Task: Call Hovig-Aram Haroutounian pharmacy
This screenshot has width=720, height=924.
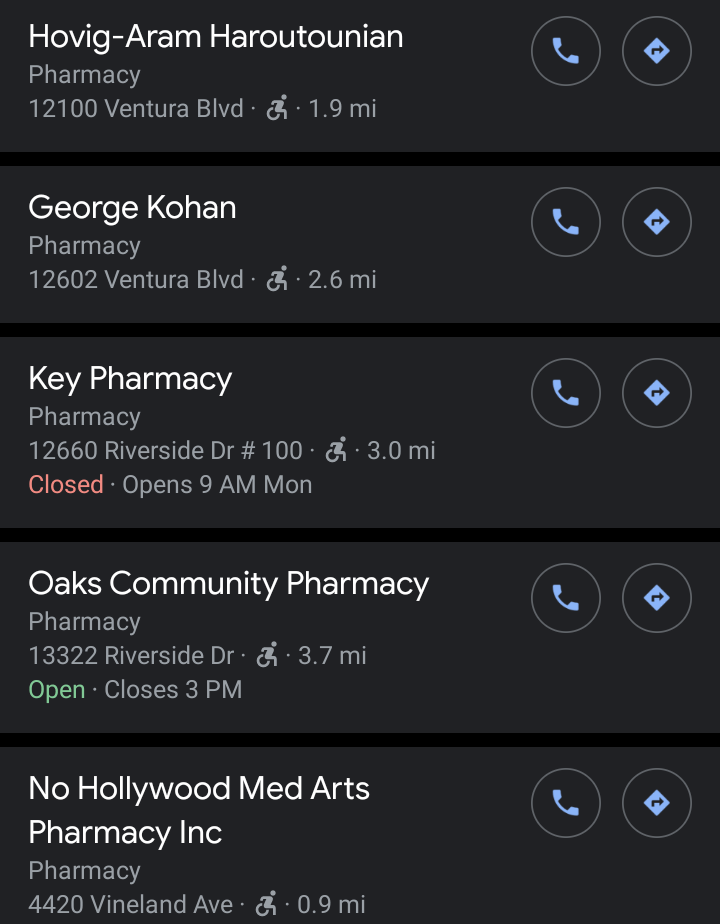Action: click(x=566, y=51)
